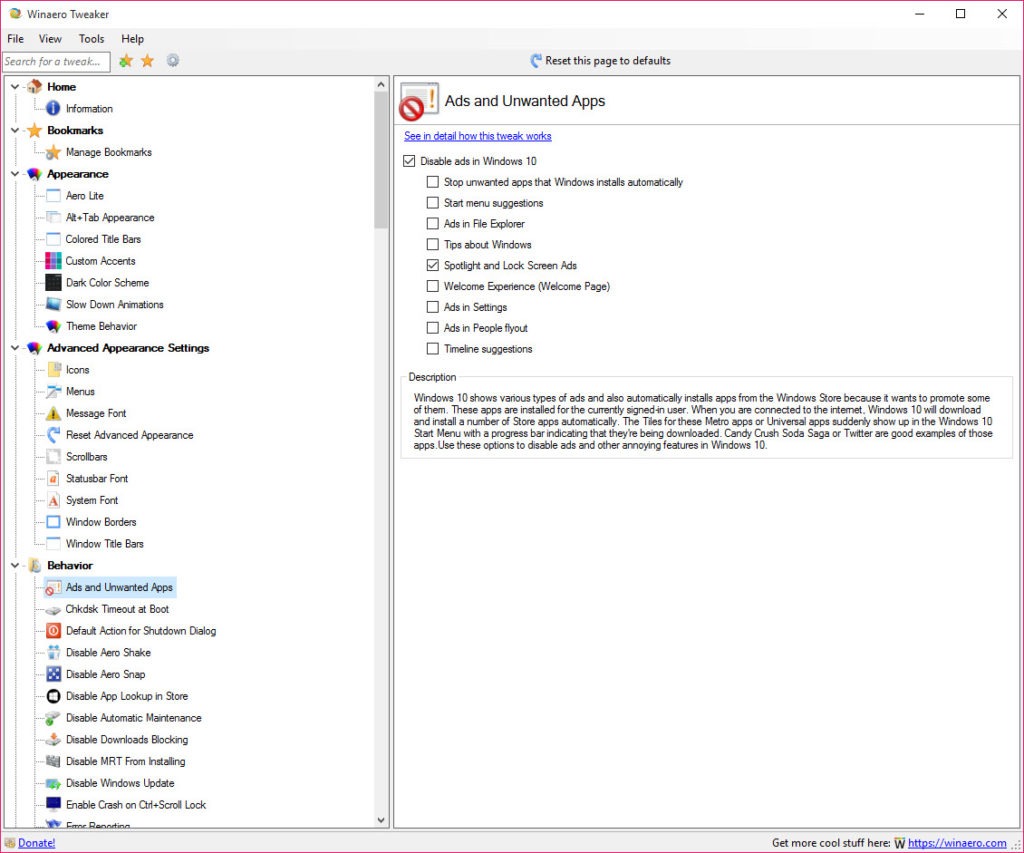Select Disable MRT From Installing item
The width and height of the screenshot is (1024, 853).
coord(125,762)
